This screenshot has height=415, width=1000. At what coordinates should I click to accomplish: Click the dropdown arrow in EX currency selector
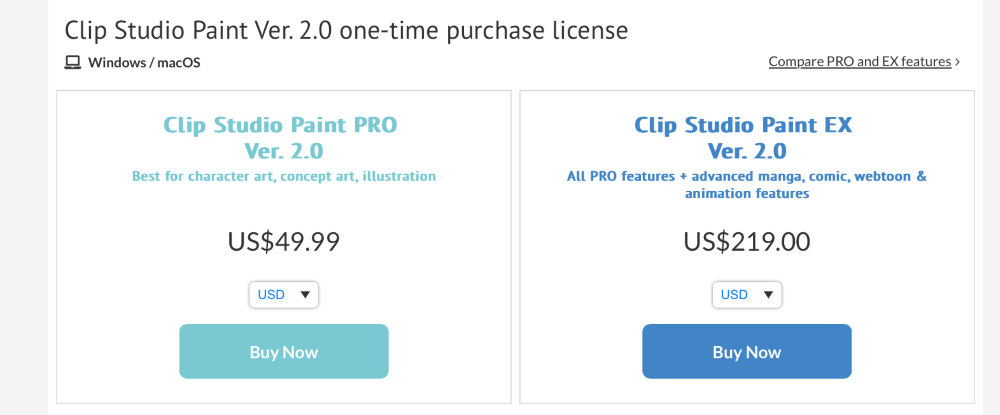(768, 295)
